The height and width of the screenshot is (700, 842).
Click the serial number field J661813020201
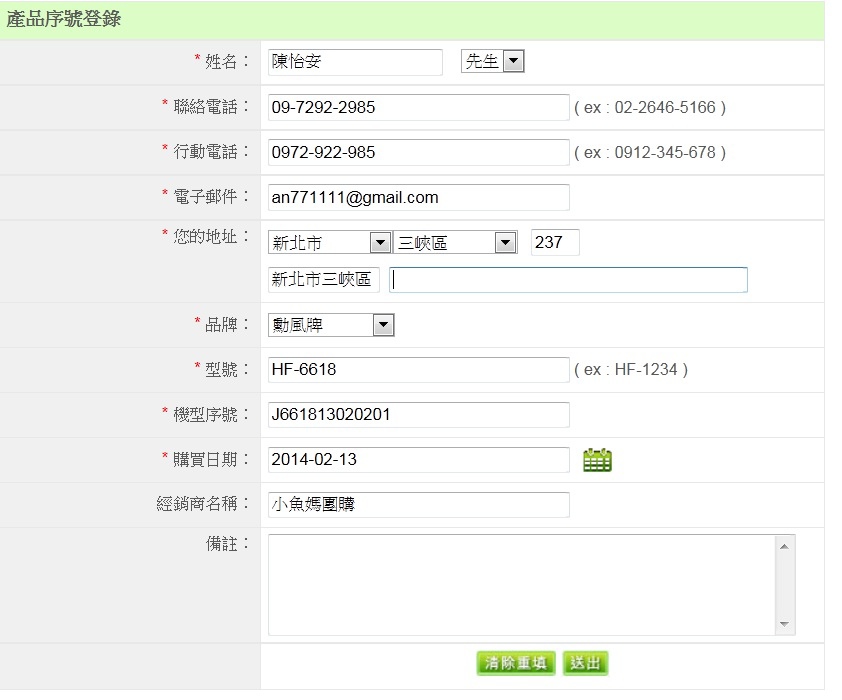(418, 414)
